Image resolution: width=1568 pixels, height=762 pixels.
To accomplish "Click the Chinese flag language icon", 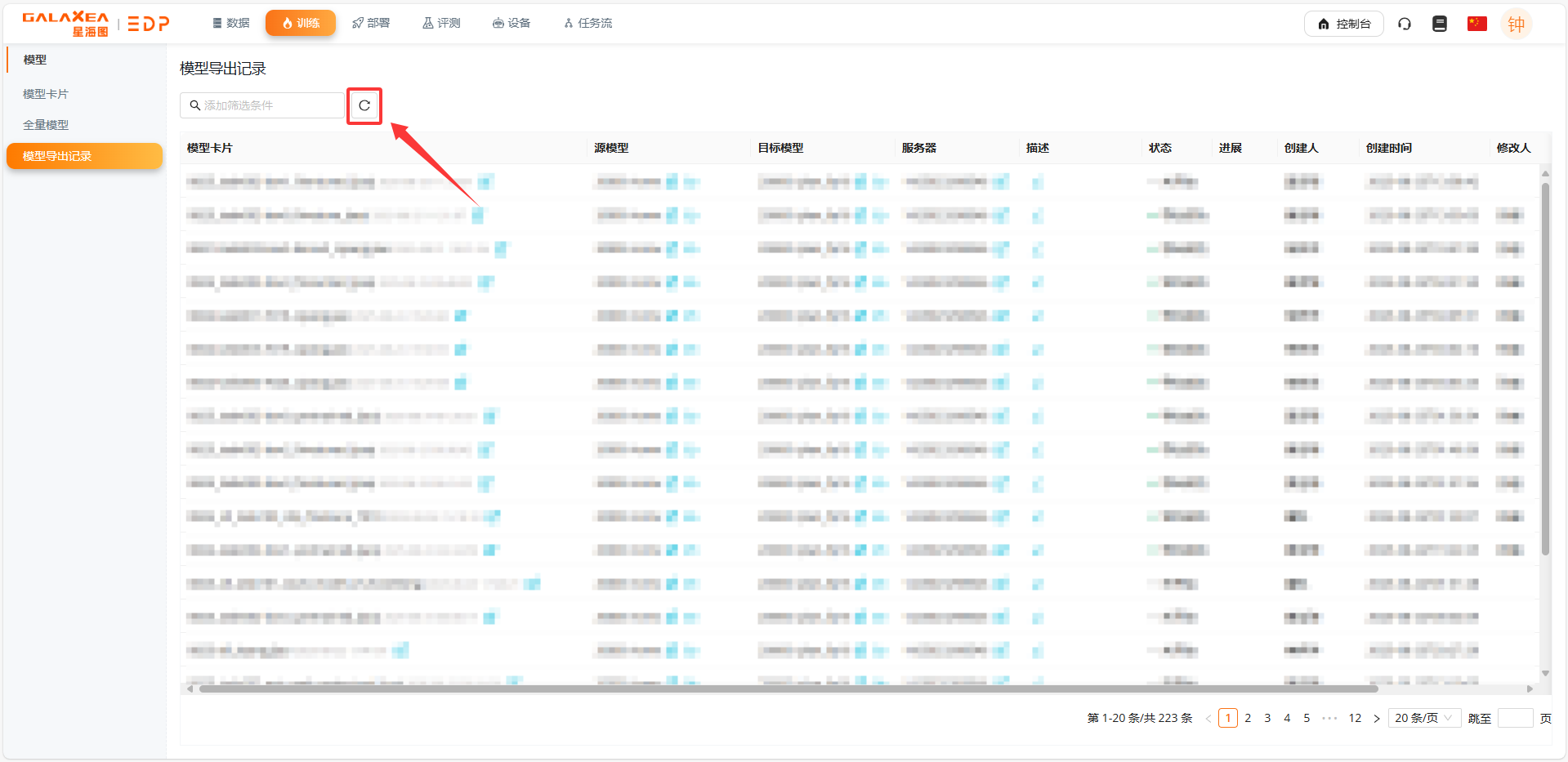I will pyautogui.click(x=1476, y=24).
